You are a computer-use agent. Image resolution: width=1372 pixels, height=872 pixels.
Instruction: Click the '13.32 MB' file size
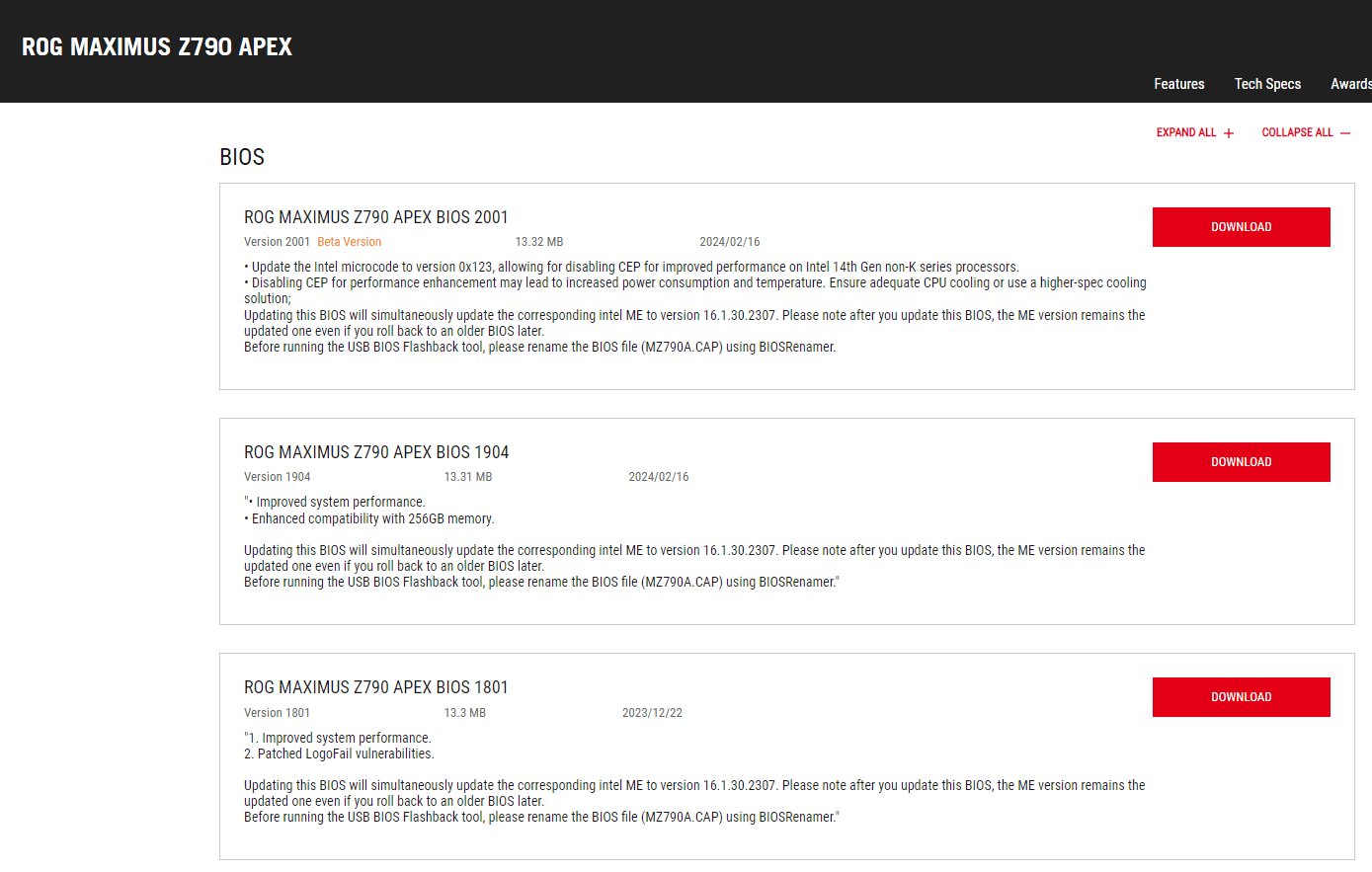[x=539, y=242]
